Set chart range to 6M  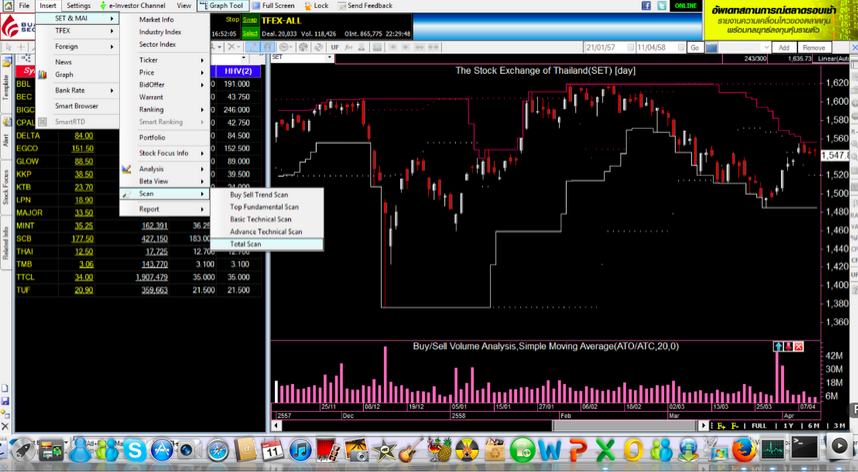pos(814,426)
